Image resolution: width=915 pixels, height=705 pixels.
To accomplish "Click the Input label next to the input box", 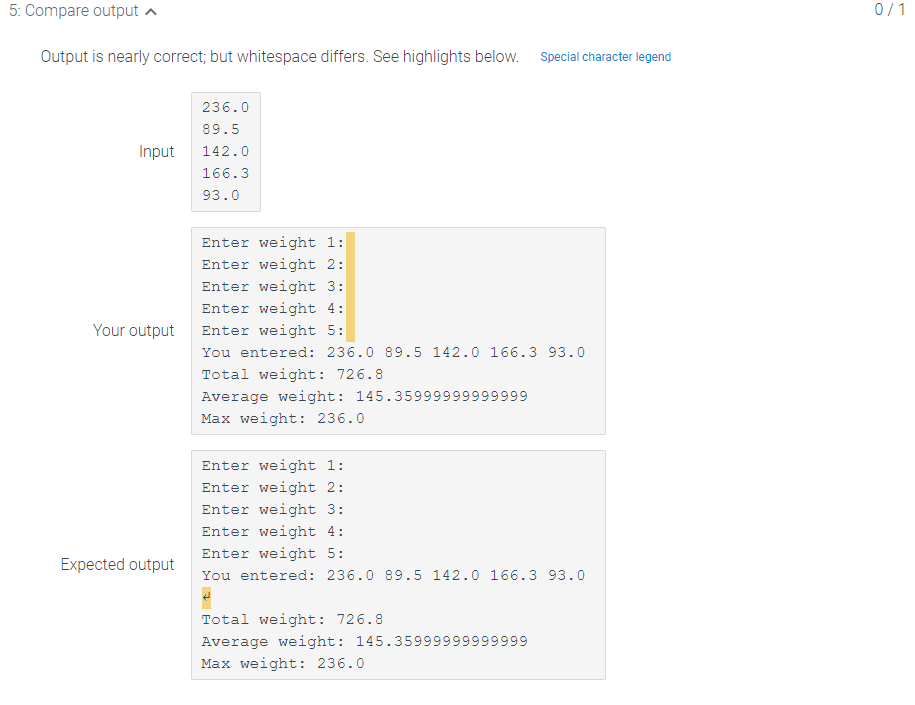I will (x=157, y=151).
